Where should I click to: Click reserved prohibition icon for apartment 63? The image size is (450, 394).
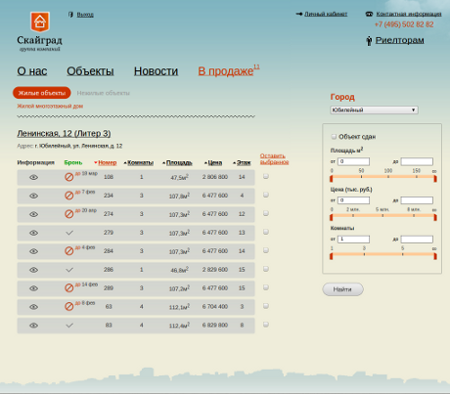coord(69,307)
